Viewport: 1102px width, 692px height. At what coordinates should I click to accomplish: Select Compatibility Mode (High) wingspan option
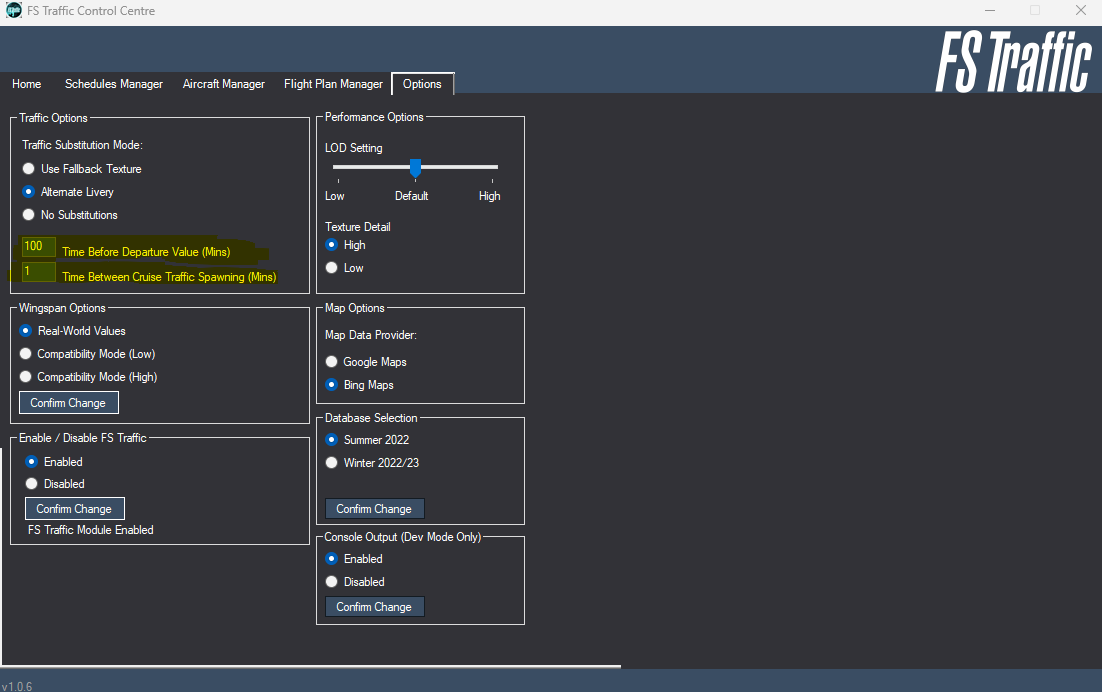[25, 376]
